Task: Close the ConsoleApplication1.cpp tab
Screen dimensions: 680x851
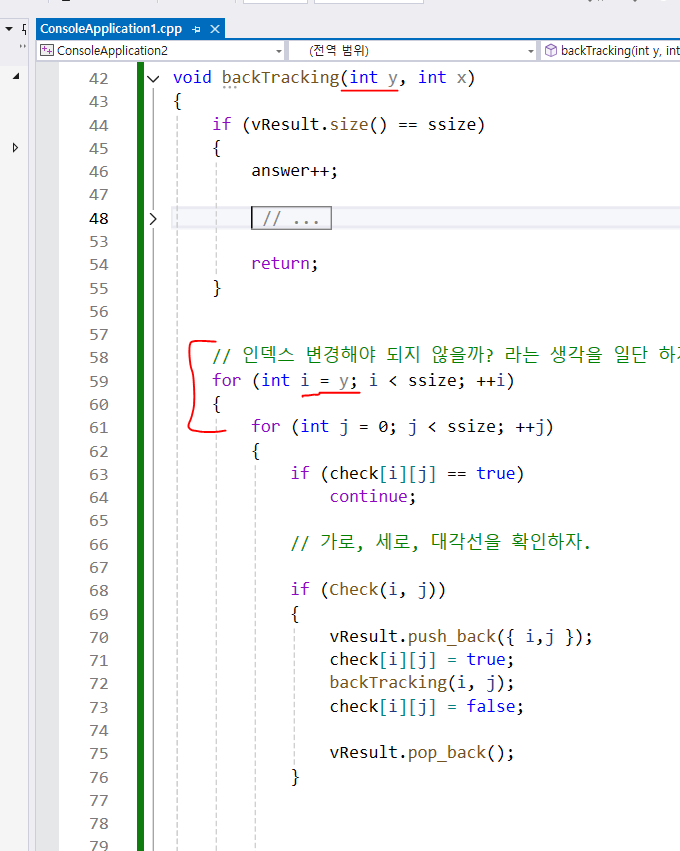Action: tap(215, 29)
